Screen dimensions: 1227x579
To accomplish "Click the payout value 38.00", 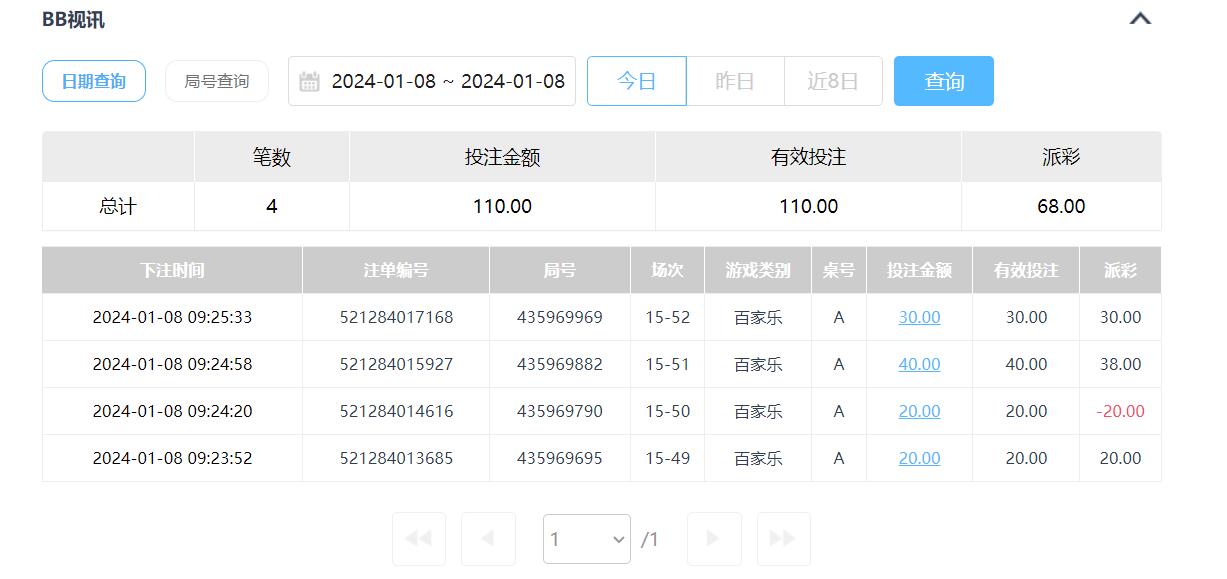I will click(1120, 364).
